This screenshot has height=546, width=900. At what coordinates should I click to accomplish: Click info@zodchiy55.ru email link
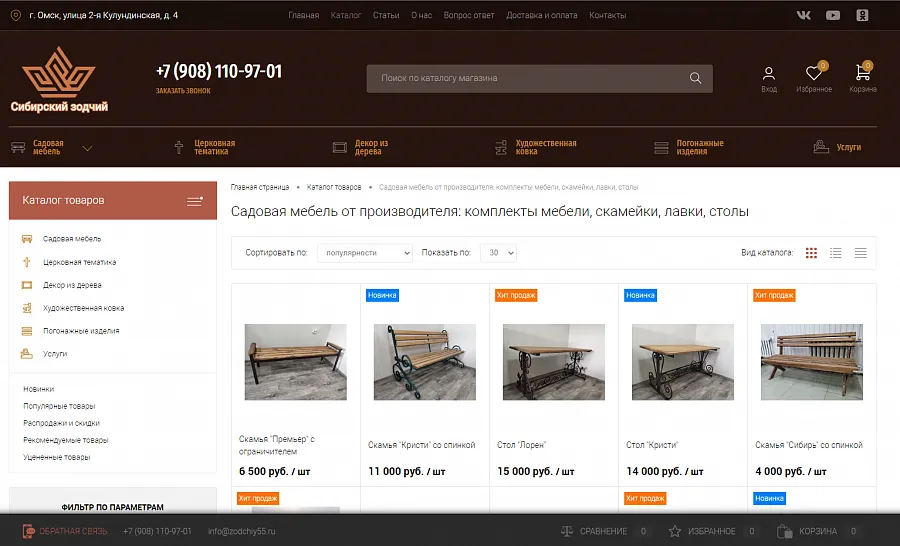pyautogui.click(x=242, y=531)
